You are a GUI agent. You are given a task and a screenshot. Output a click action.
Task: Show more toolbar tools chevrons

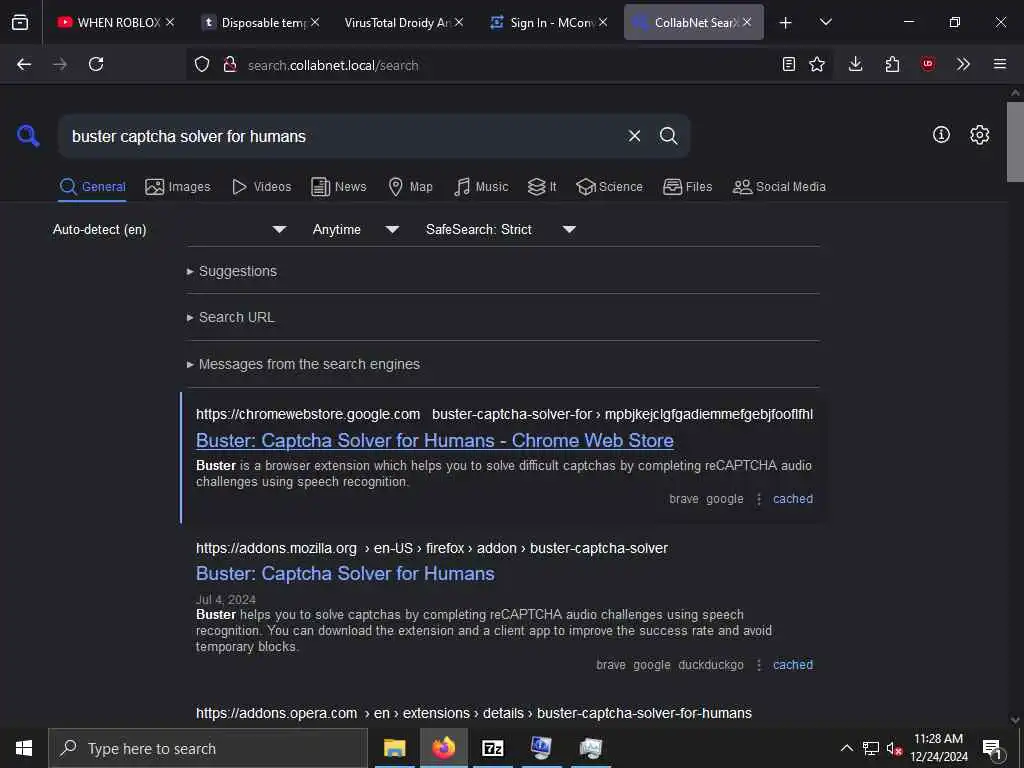click(x=963, y=64)
